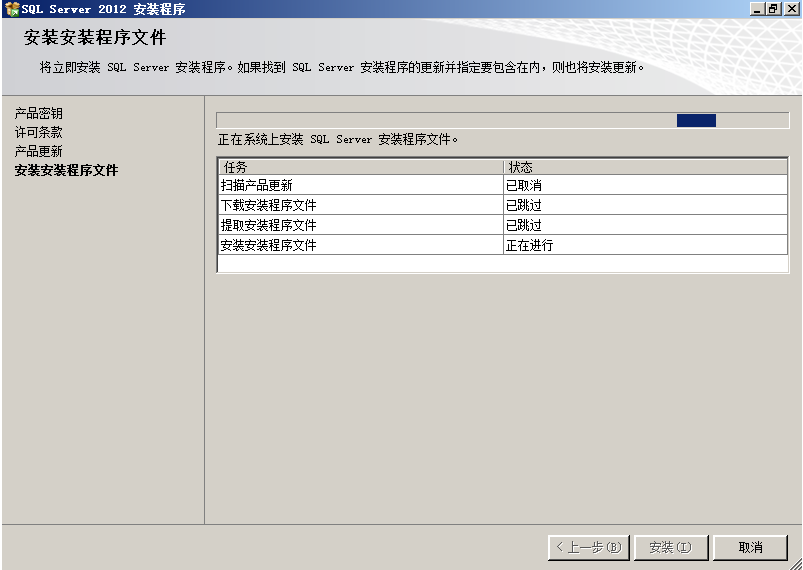Click the 取消 cancel button
This screenshot has height=570, width=803.
(x=750, y=547)
